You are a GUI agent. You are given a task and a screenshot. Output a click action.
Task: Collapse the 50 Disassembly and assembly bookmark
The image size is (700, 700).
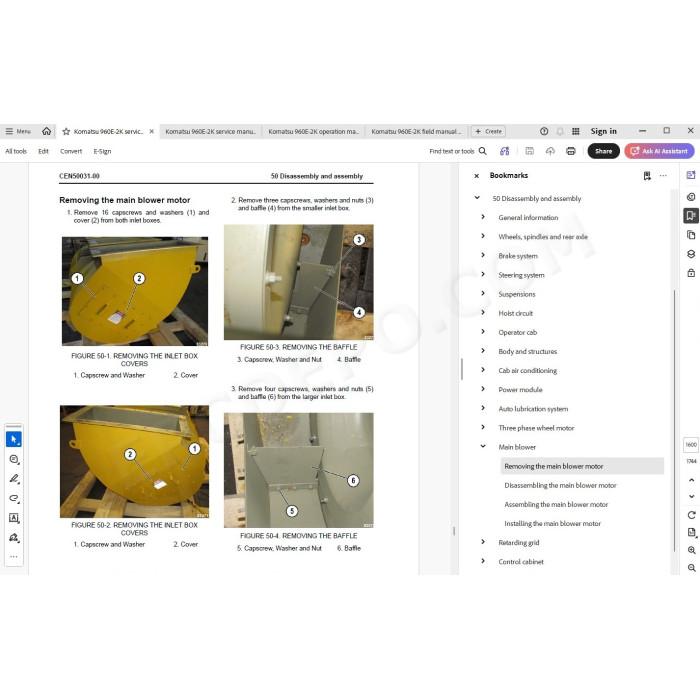[x=477, y=198]
